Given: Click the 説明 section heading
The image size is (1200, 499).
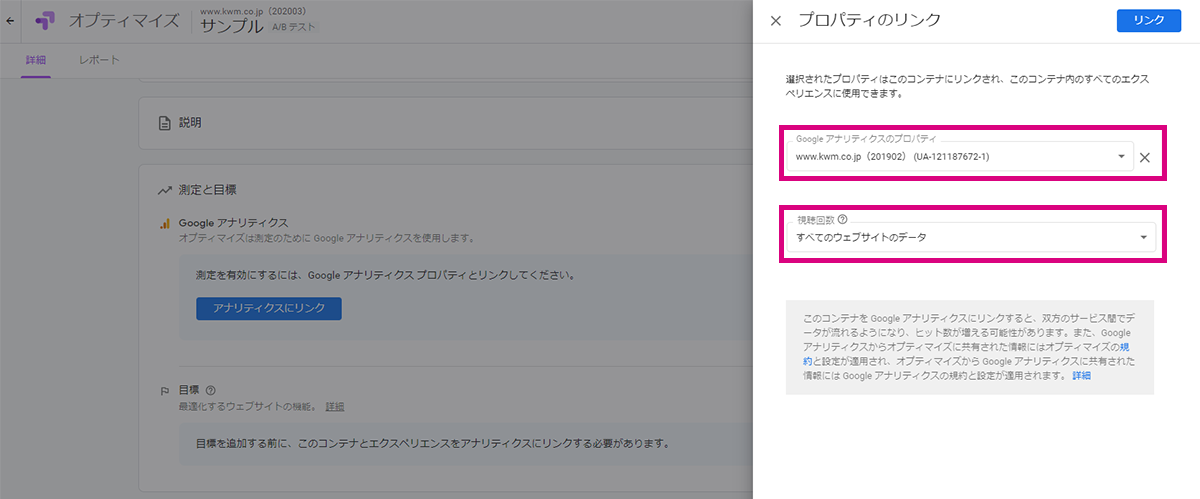Looking at the screenshot, I should [x=190, y=123].
